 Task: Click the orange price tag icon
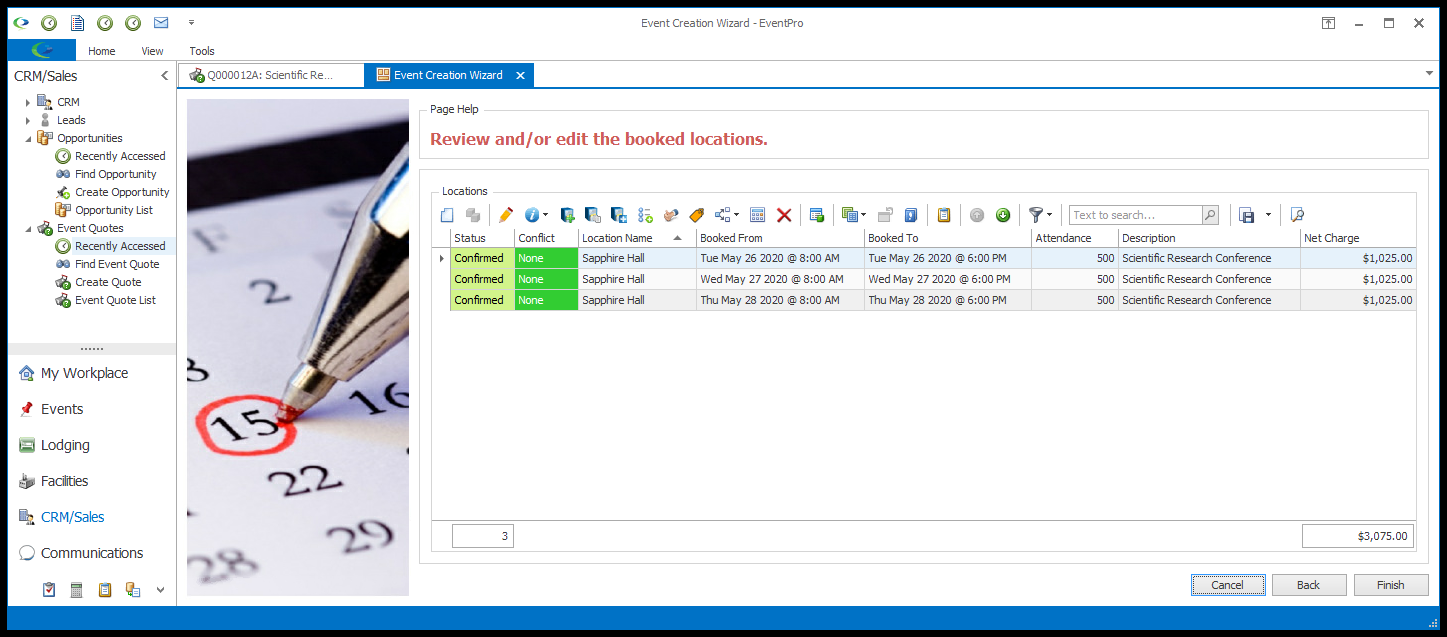[697, 215]
